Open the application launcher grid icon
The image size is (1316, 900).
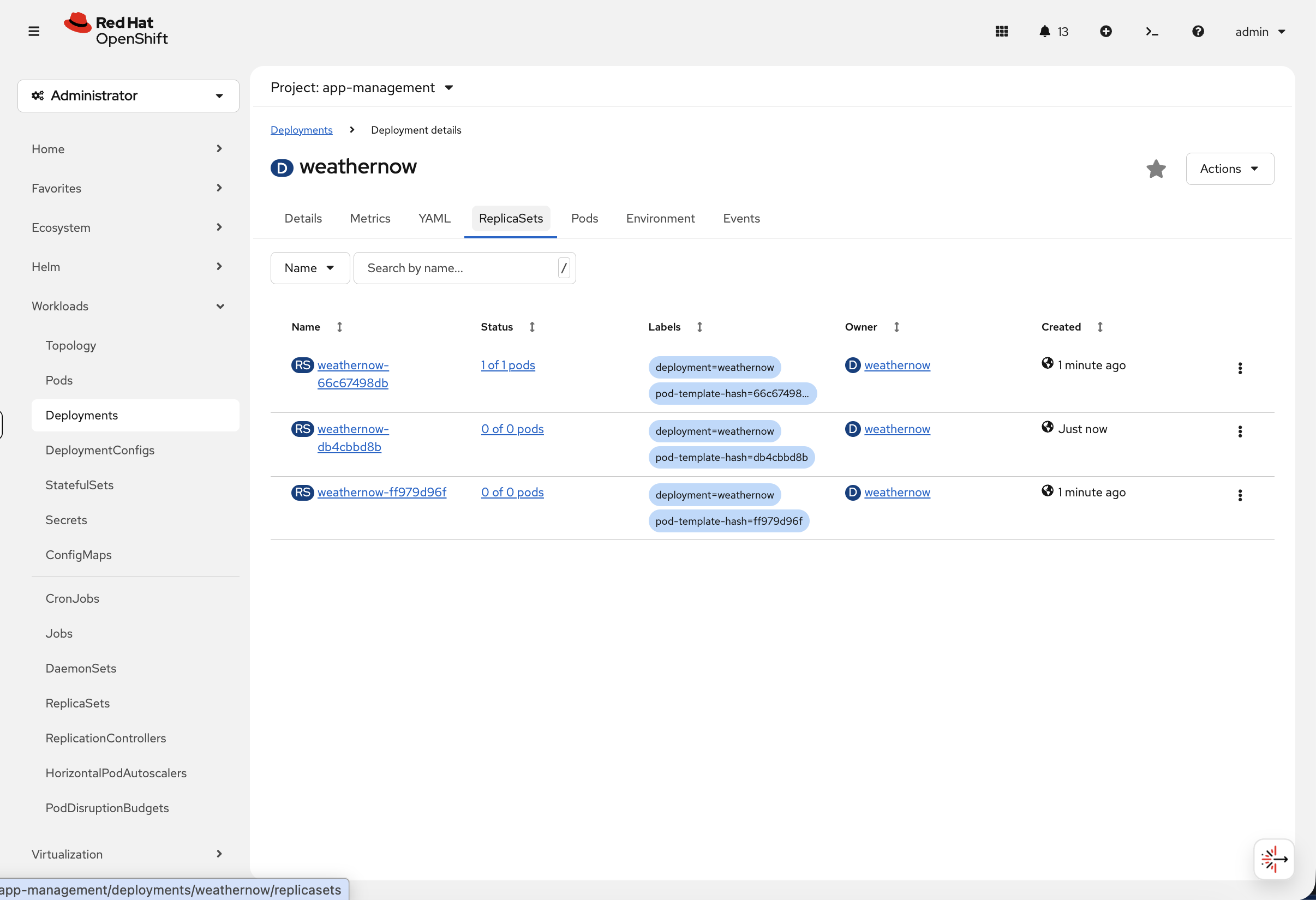pyautogui.click(x=1001, y=32)
